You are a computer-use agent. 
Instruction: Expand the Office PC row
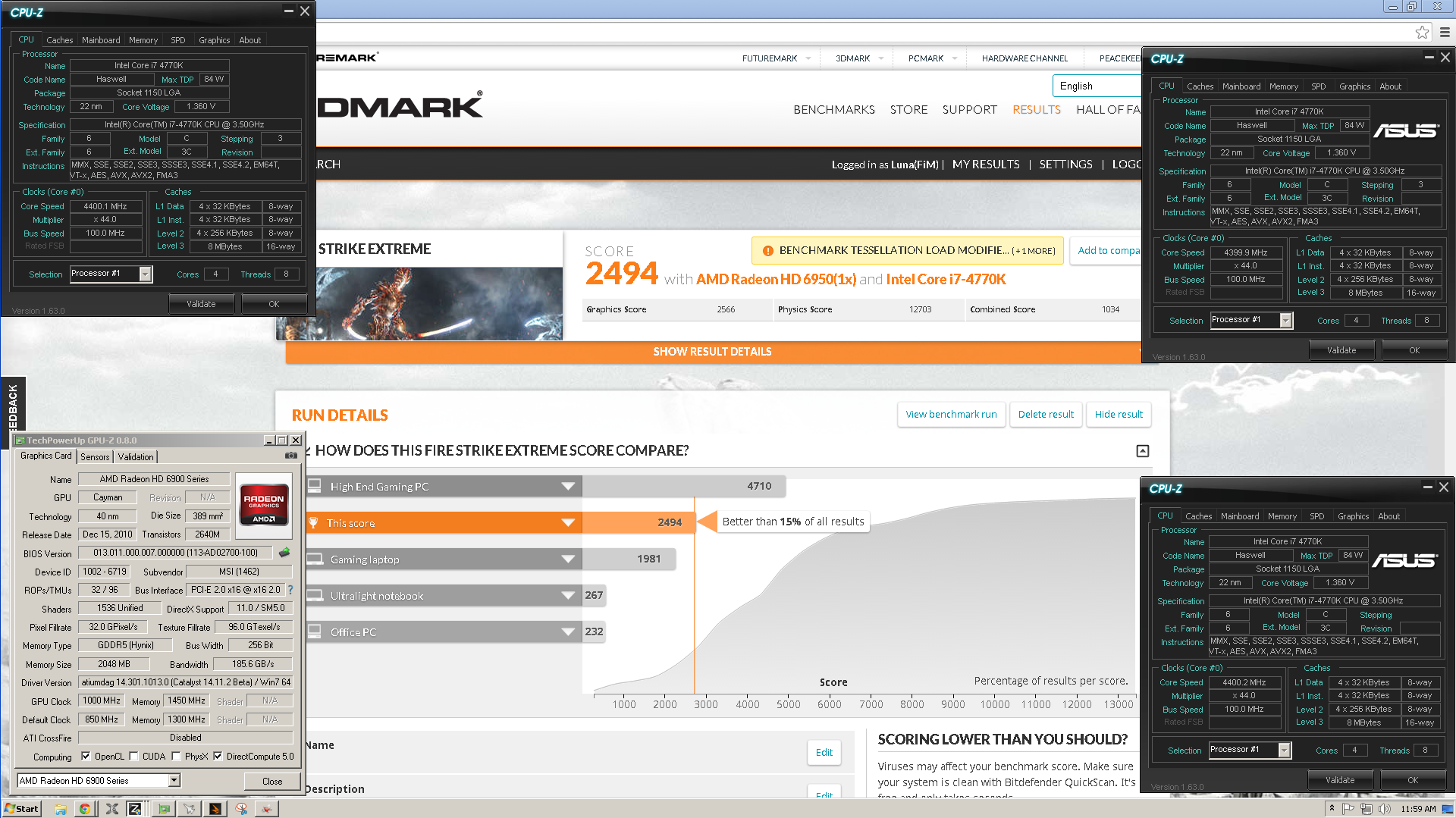[568, 632]
